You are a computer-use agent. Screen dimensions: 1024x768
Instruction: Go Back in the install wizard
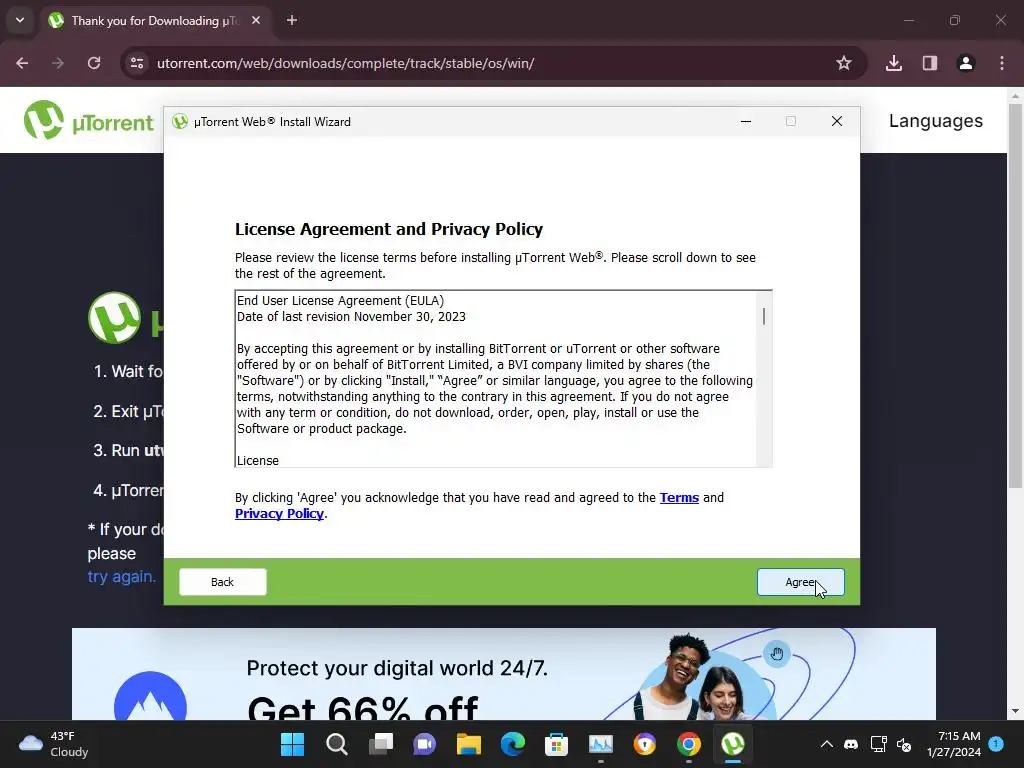[x=223, y=582]
